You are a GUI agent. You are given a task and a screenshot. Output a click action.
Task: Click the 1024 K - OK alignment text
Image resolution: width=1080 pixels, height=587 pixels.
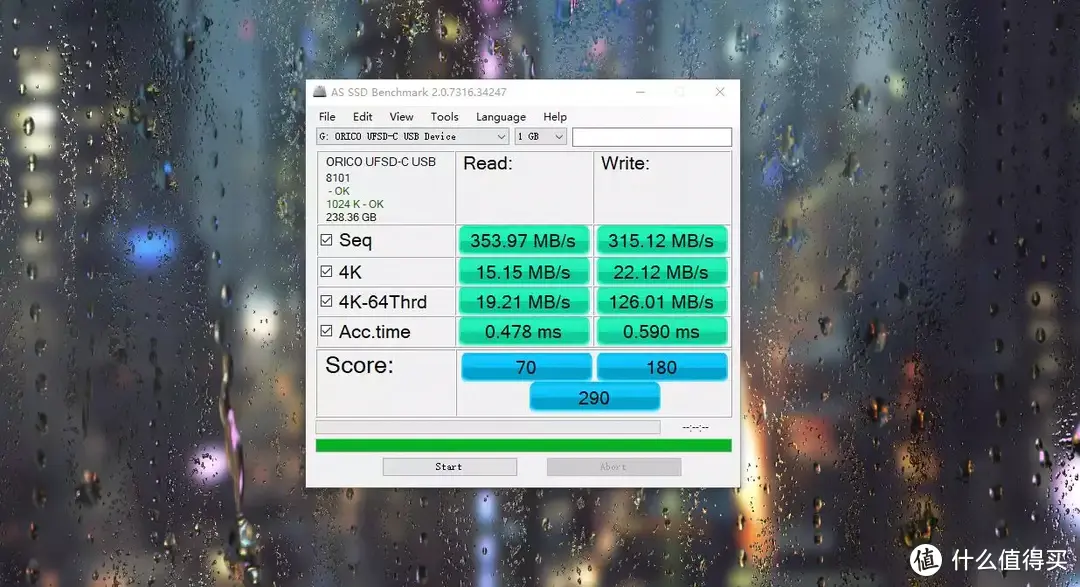tap(355, 204)
